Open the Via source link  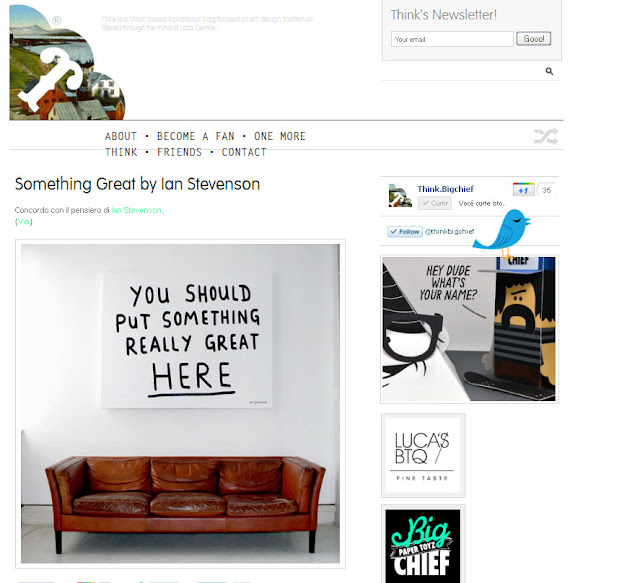coord(23,221)
